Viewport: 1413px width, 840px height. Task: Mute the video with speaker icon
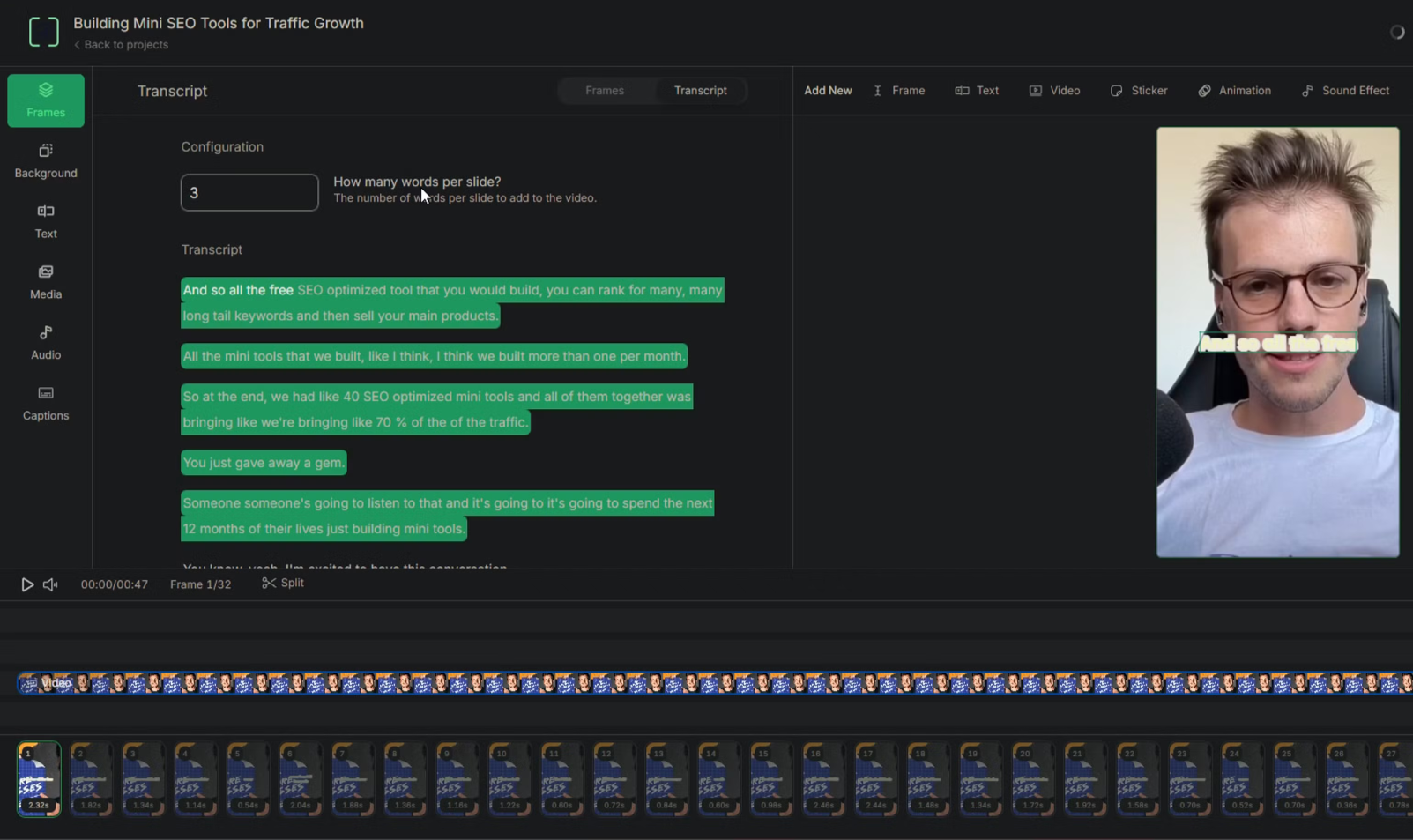click(x=50, y=584)
